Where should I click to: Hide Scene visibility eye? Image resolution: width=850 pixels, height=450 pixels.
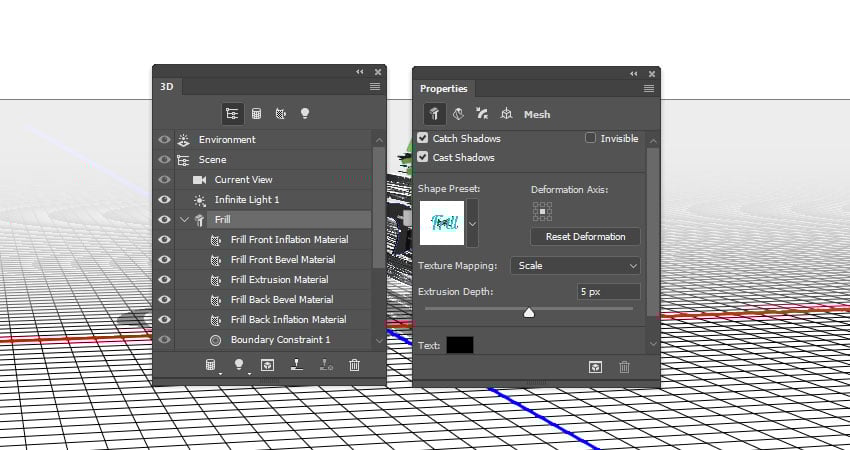(x=164, y=159)
